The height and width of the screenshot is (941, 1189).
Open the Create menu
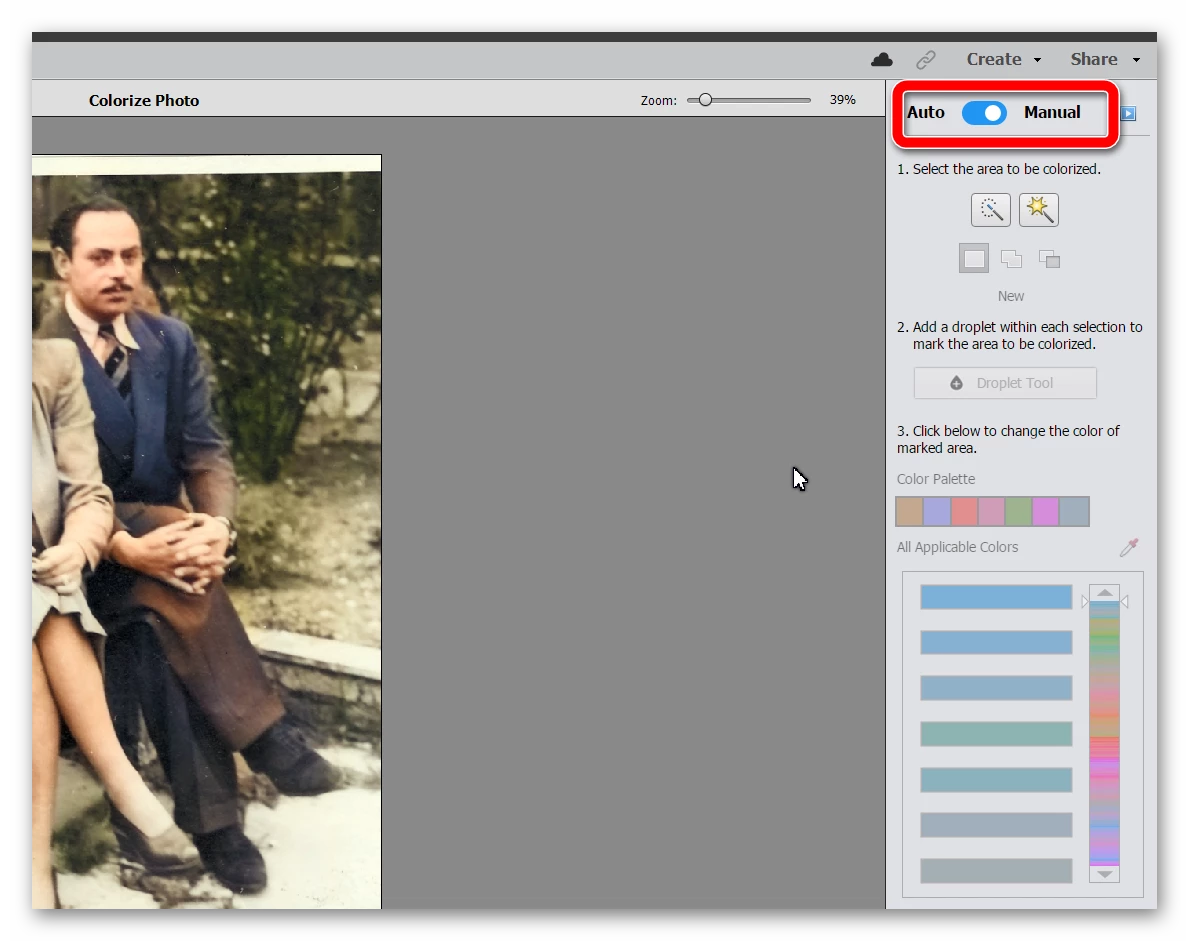tap(1003, 59)
